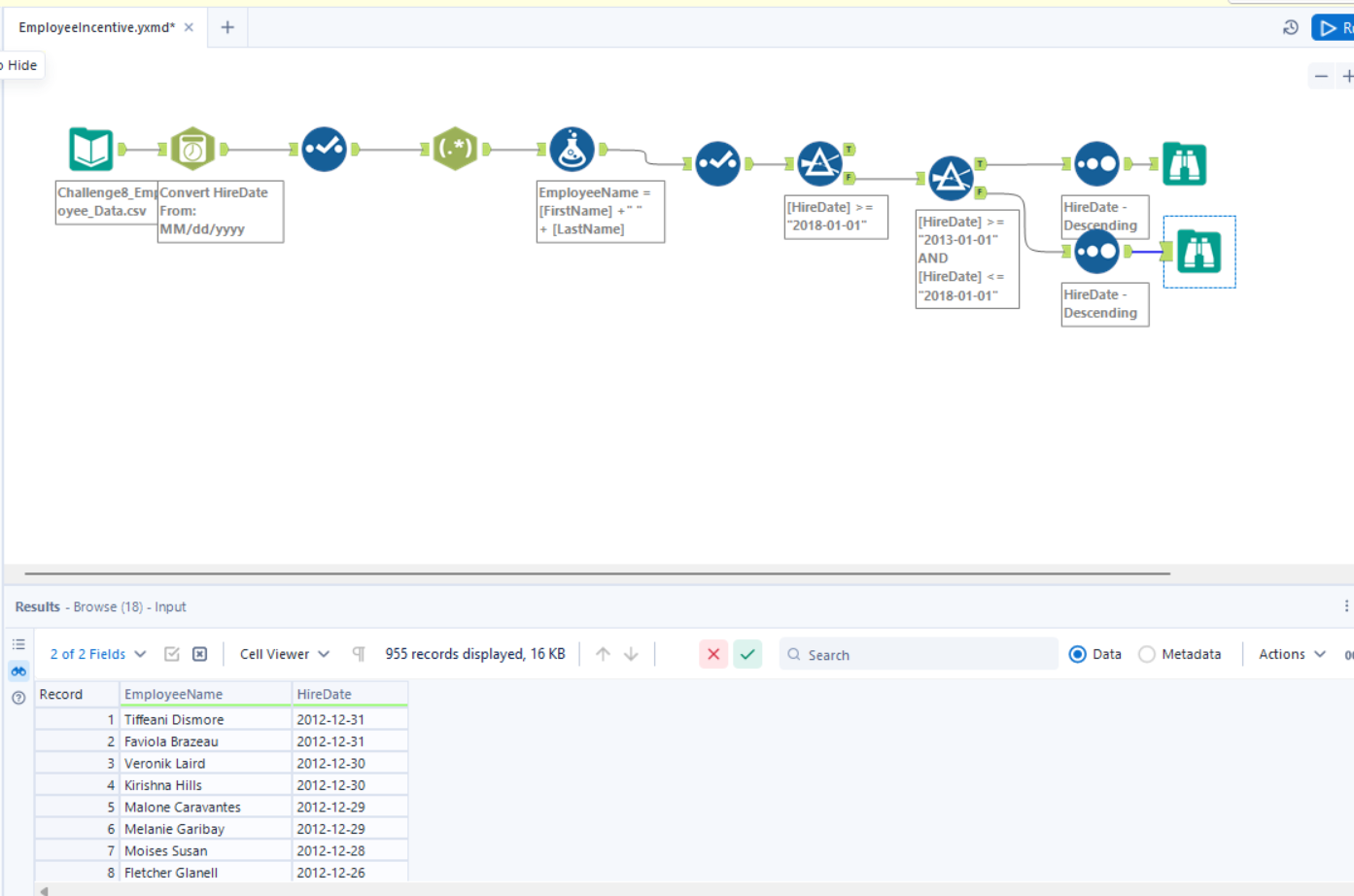
Task: Click the Run button
Action: pos(1333,27)
